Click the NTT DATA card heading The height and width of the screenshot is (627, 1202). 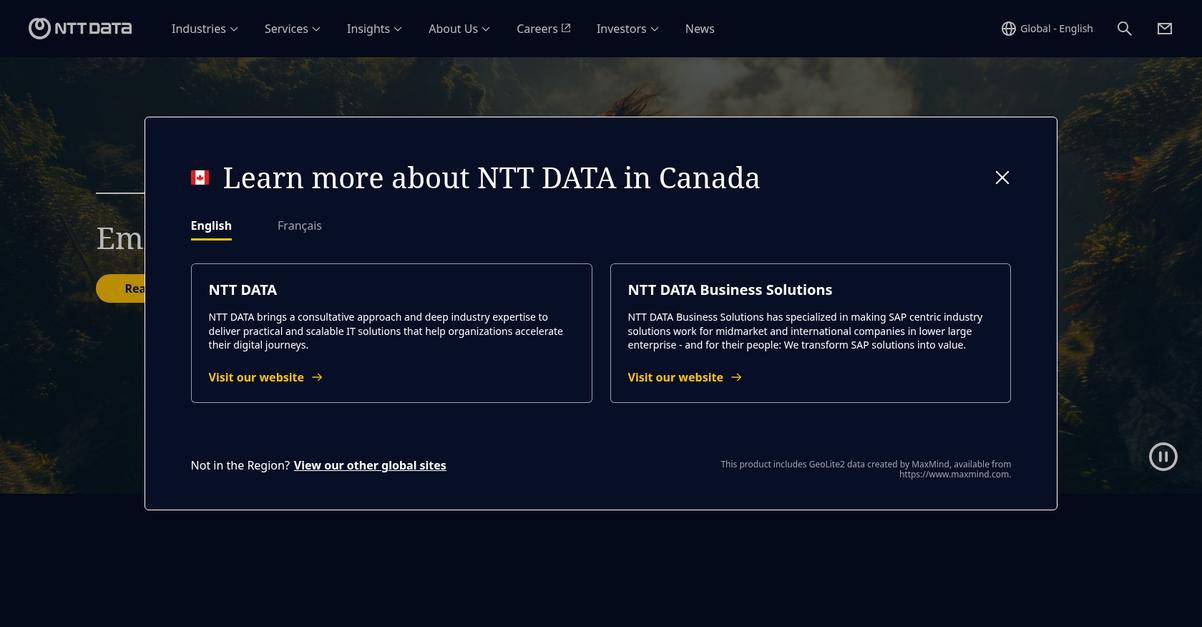[242, 290]
